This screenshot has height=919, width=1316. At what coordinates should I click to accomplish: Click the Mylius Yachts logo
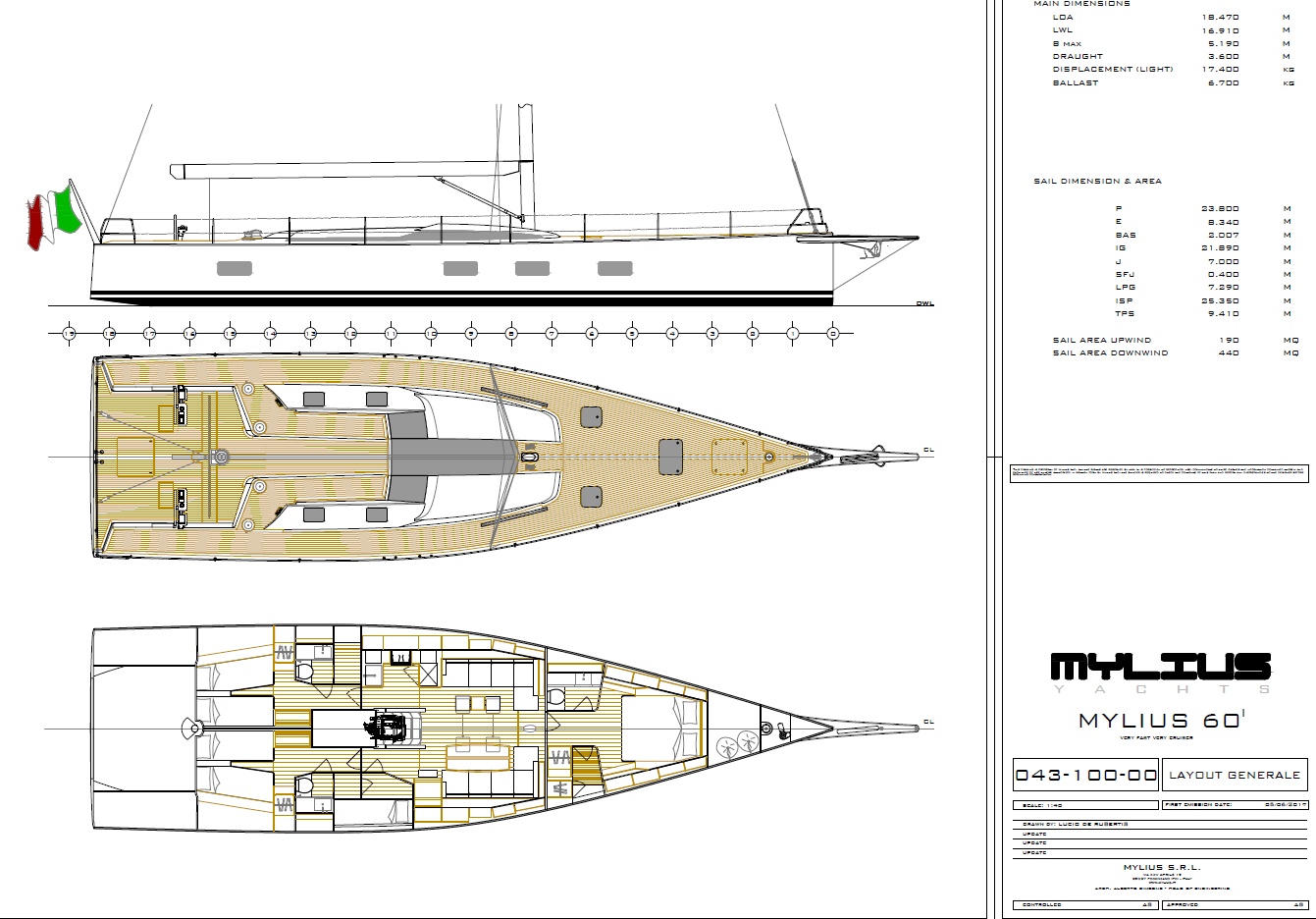pos(1161,670)
